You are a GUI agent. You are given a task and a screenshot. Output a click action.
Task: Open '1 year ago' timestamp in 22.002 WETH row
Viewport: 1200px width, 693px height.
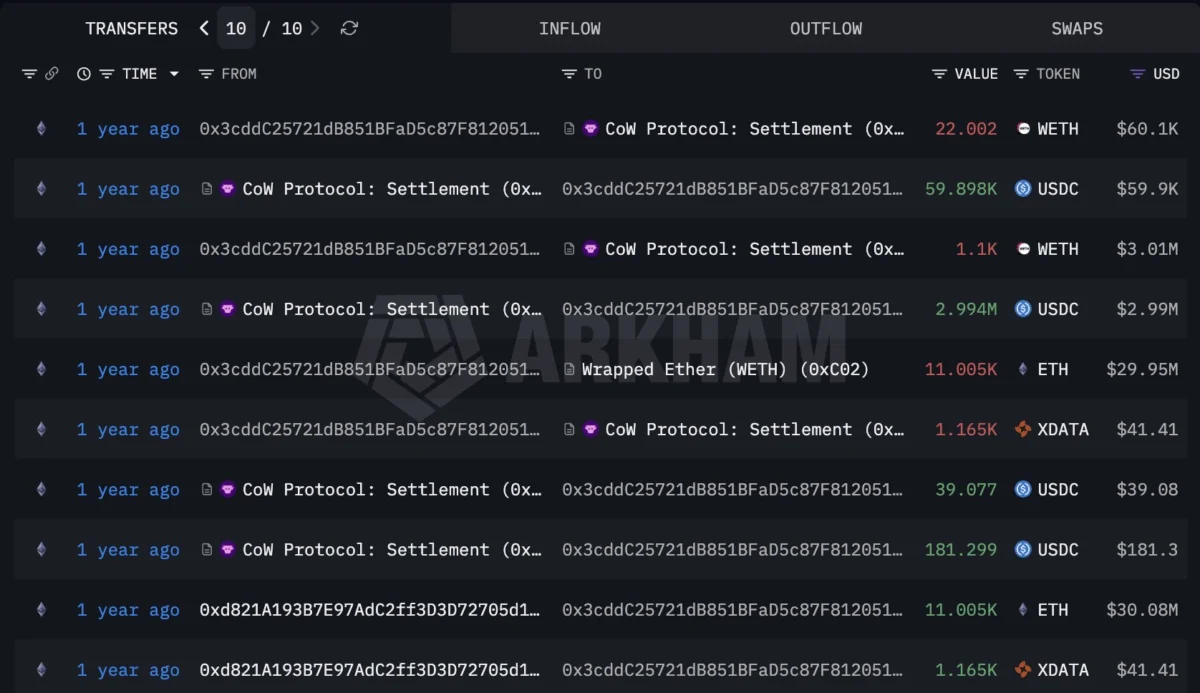(x=128, y=129)
